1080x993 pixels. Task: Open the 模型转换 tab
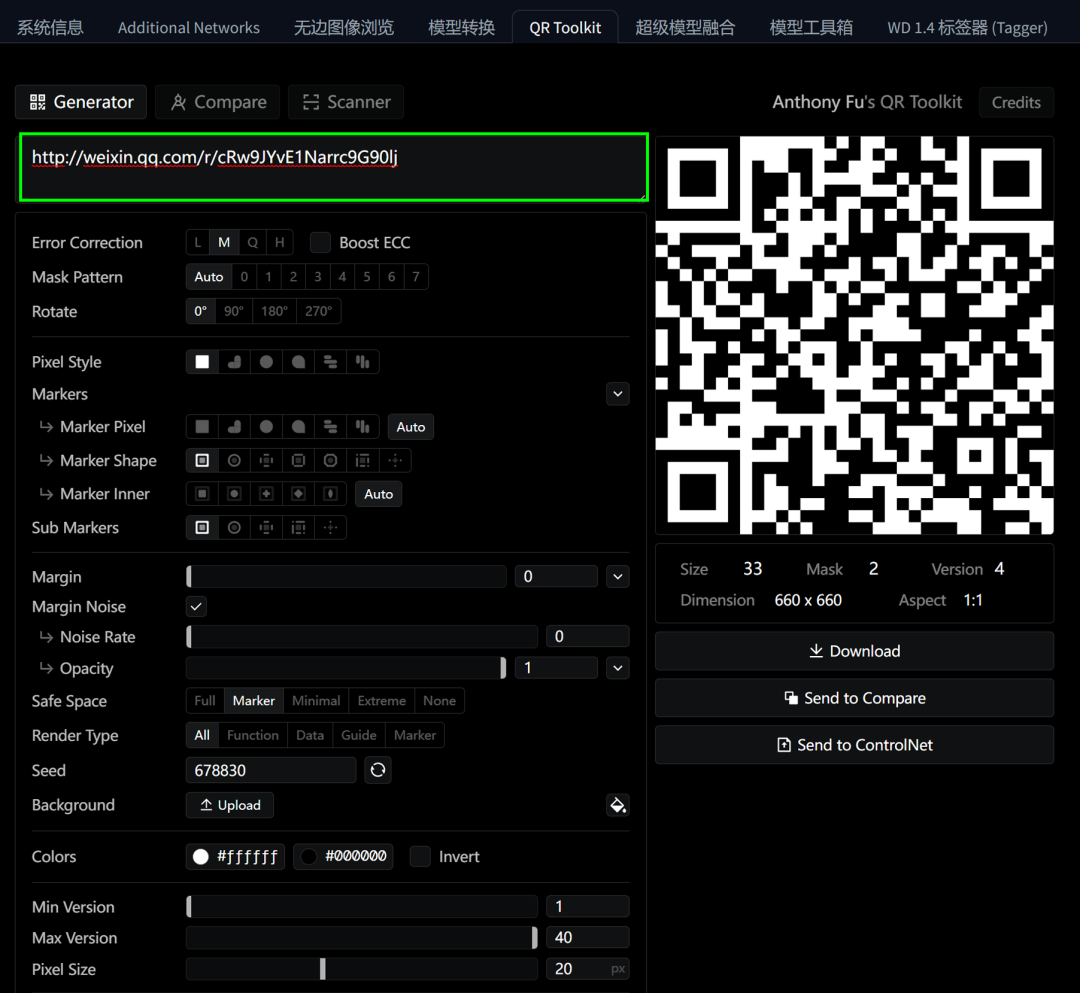point(461,28)
